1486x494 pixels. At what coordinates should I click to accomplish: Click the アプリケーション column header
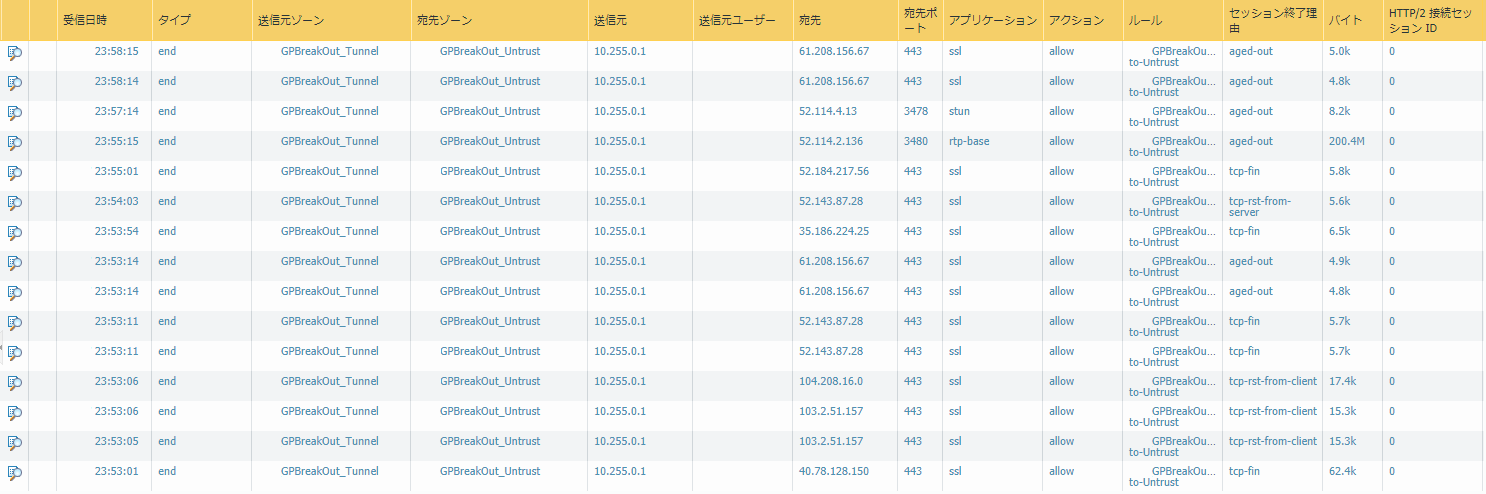[x=993, y=20]
